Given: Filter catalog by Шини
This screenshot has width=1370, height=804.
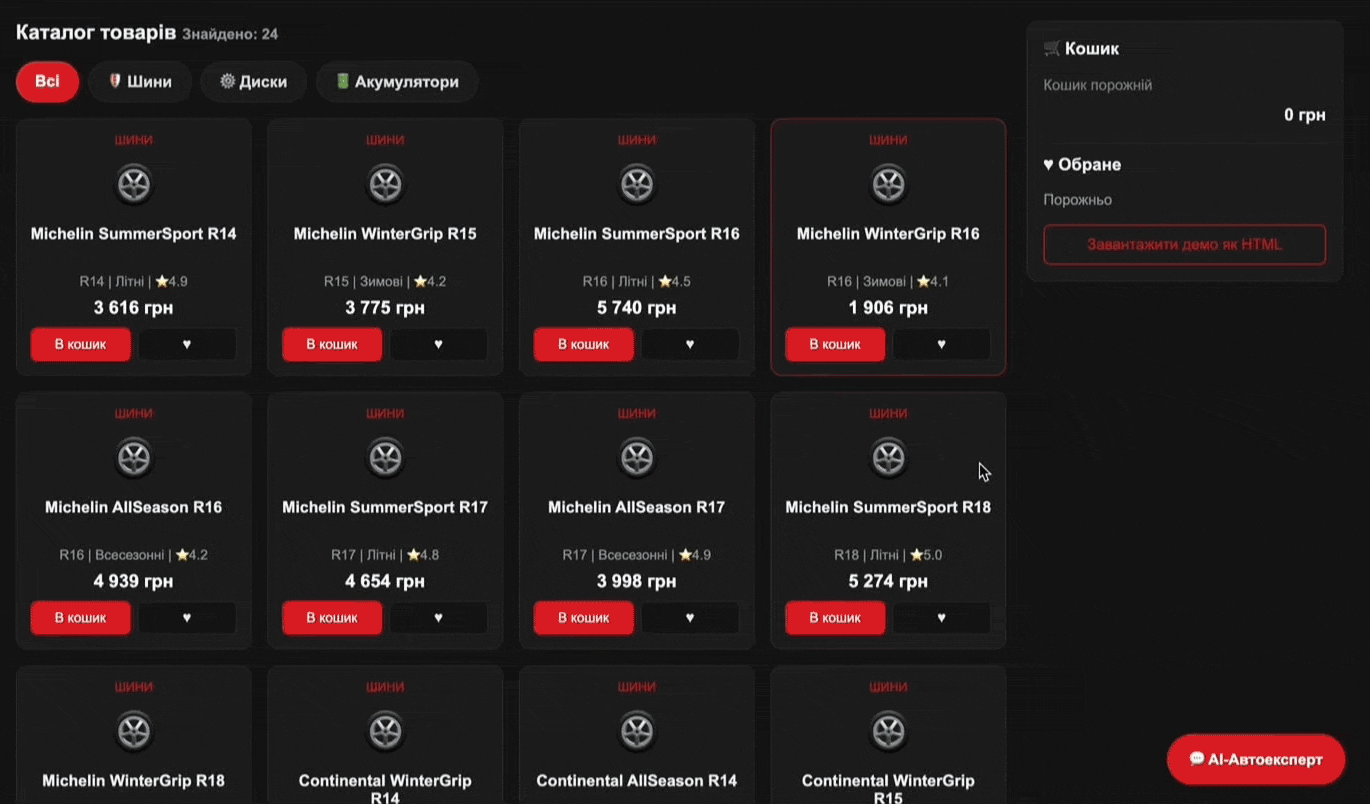Looking at the screenshot, I should click(140, 82).
